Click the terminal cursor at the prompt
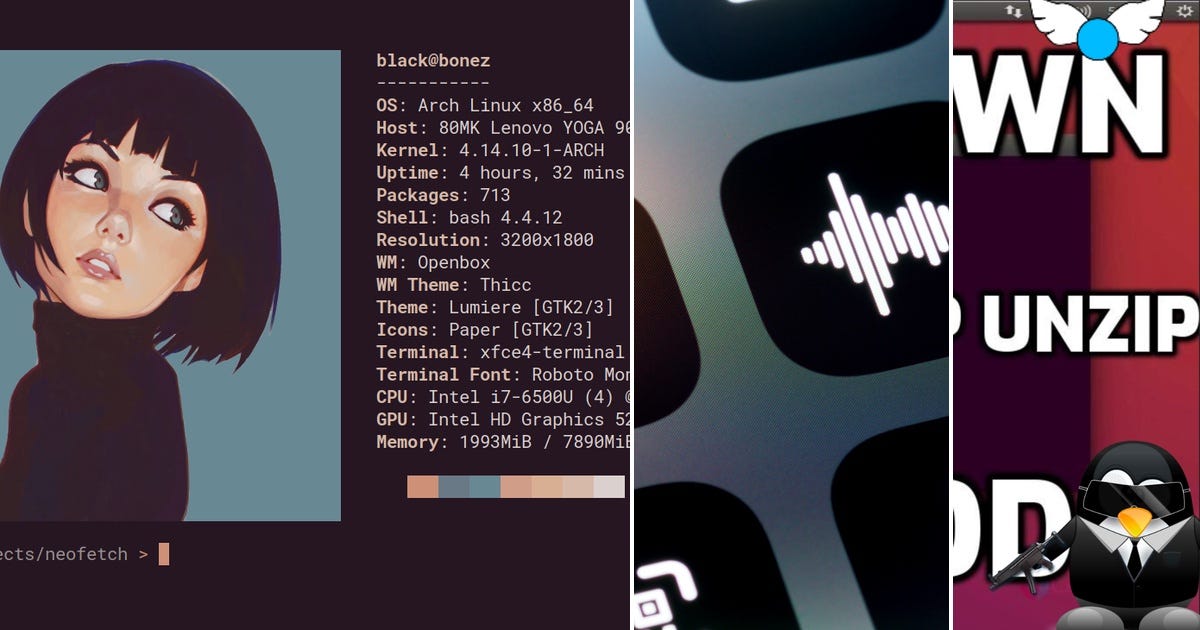The image size is (1200, 630). point(163,553)
